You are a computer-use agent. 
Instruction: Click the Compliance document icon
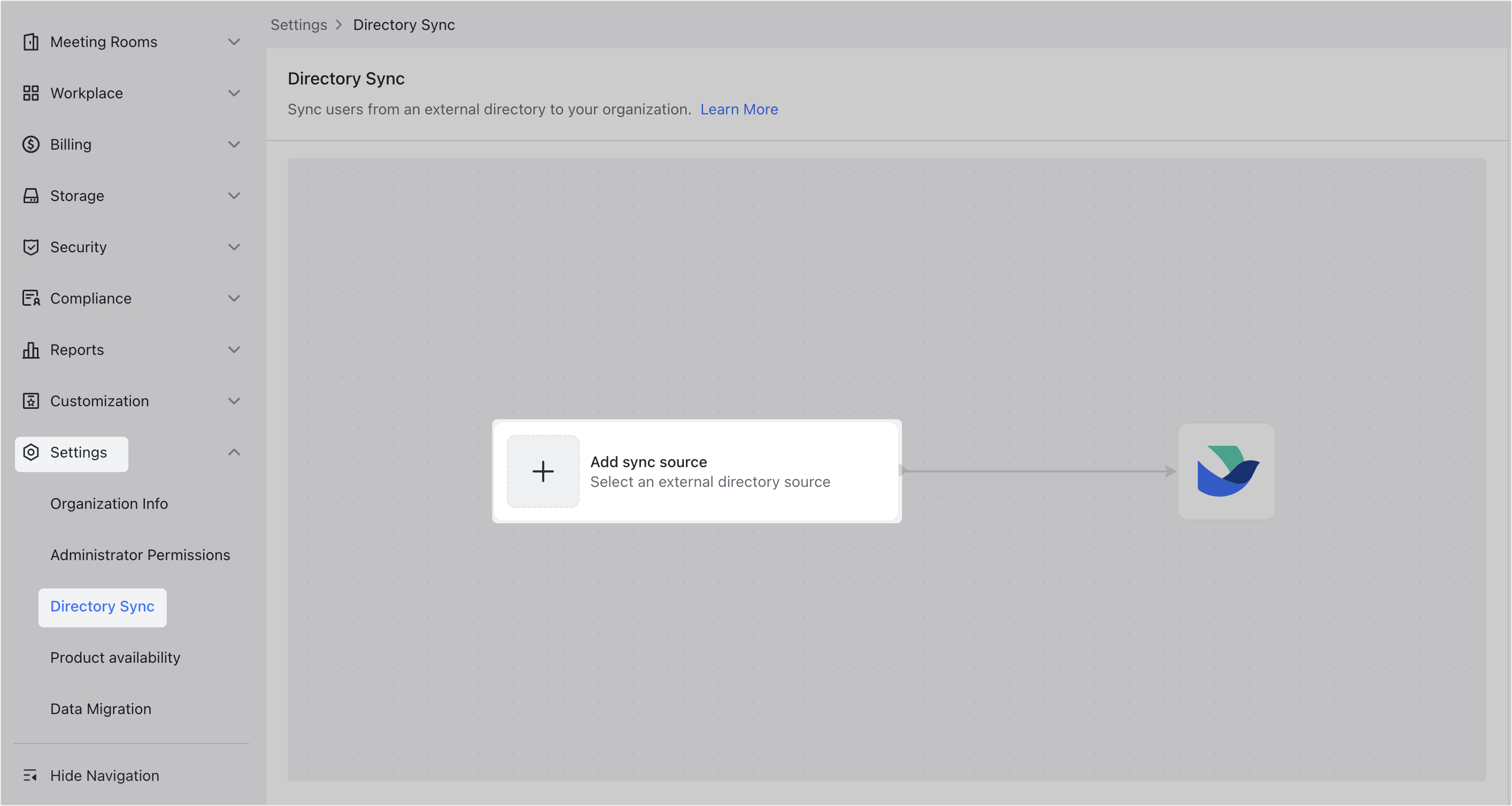pyautogui.click(x=31, y=298)
